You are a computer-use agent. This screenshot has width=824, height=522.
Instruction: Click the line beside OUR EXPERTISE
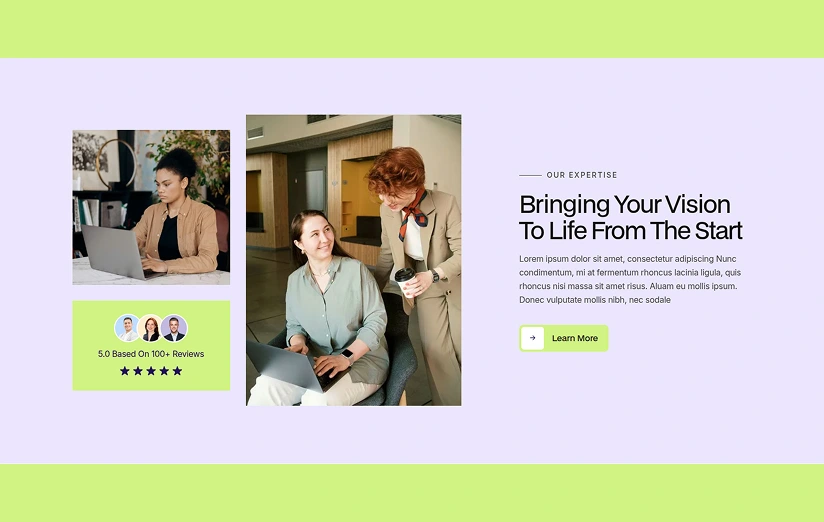(x=530, y=175)
